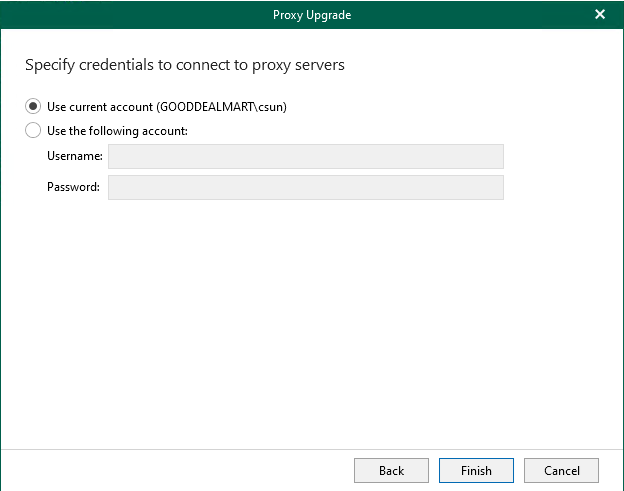Click the "Use the following account:" label text
The width and height of the screenshot is (624, 491).
tap(117, 130)
